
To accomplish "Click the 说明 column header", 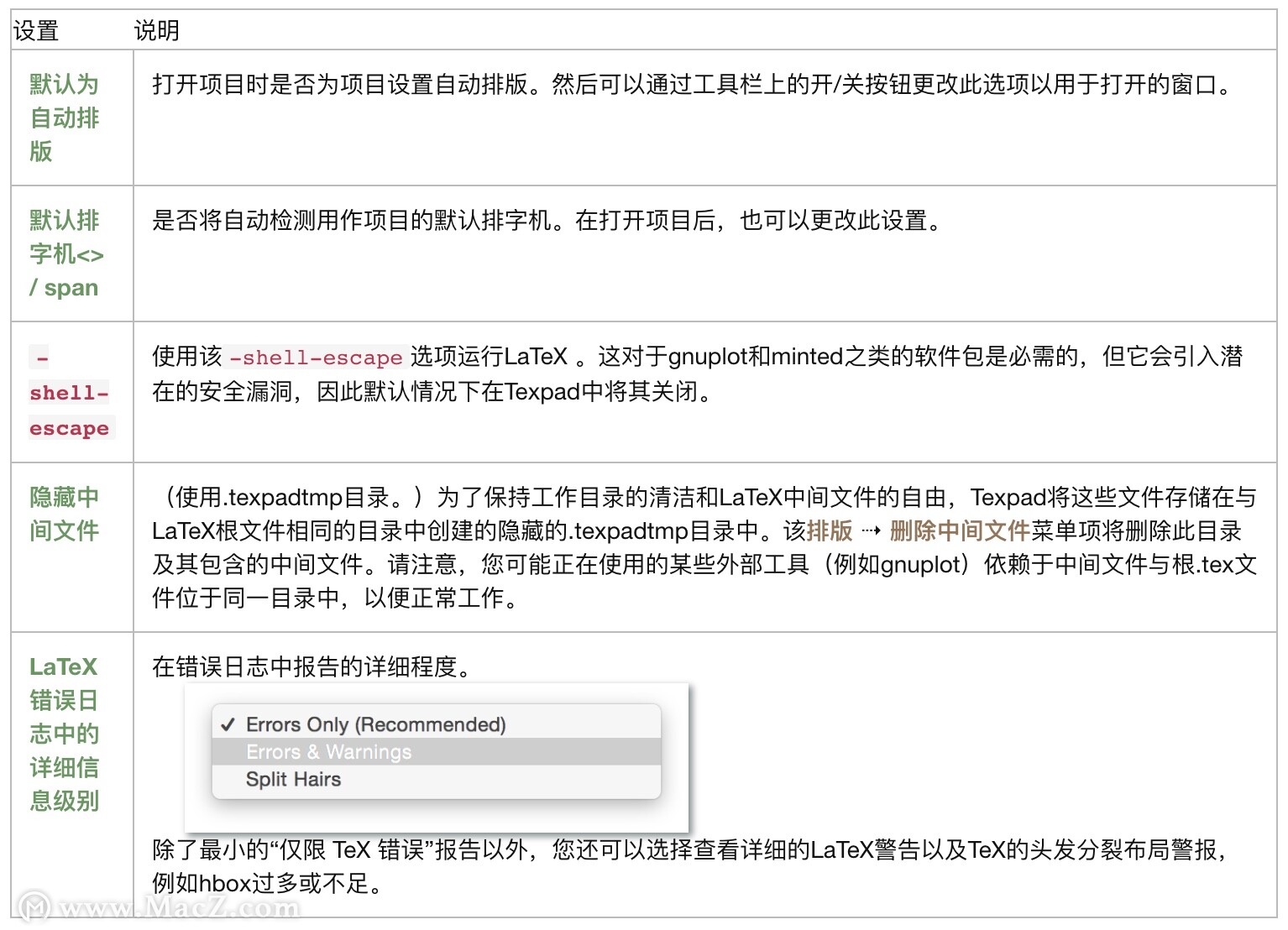I will coord(157,31).
